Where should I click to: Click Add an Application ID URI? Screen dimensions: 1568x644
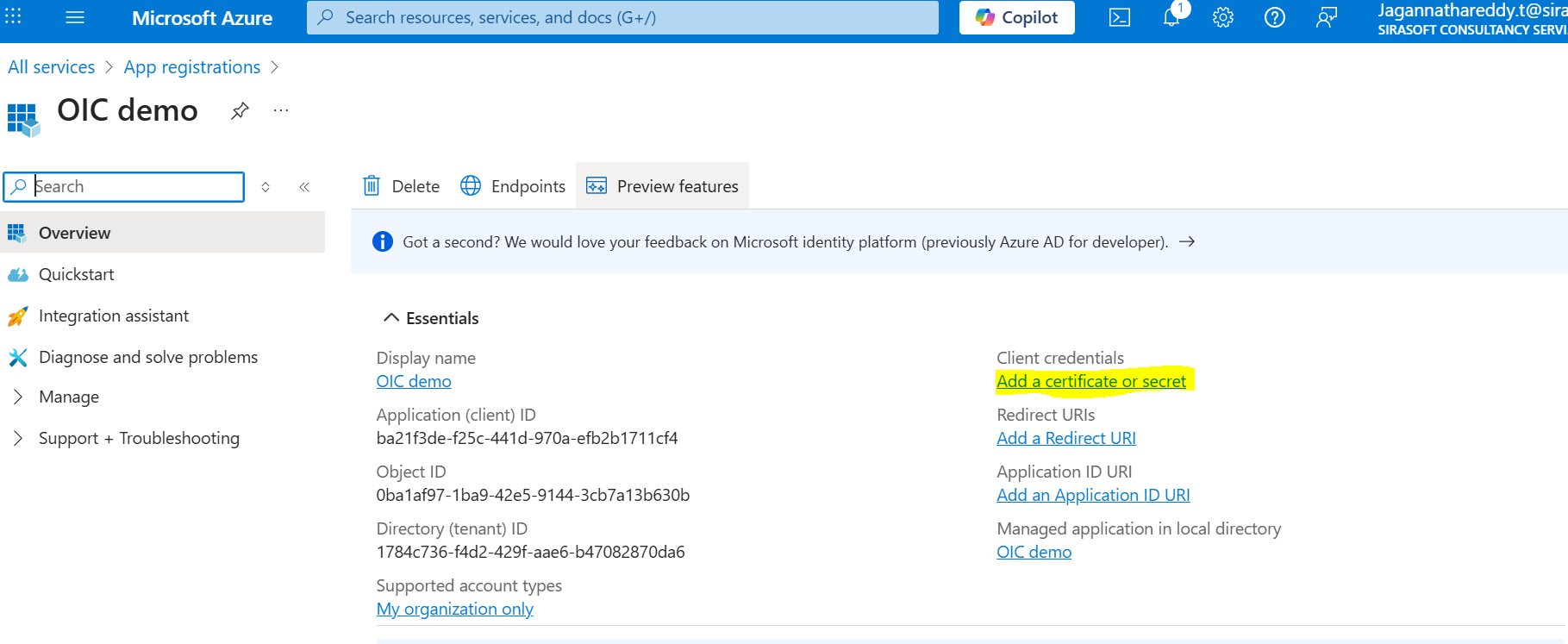1093,495
